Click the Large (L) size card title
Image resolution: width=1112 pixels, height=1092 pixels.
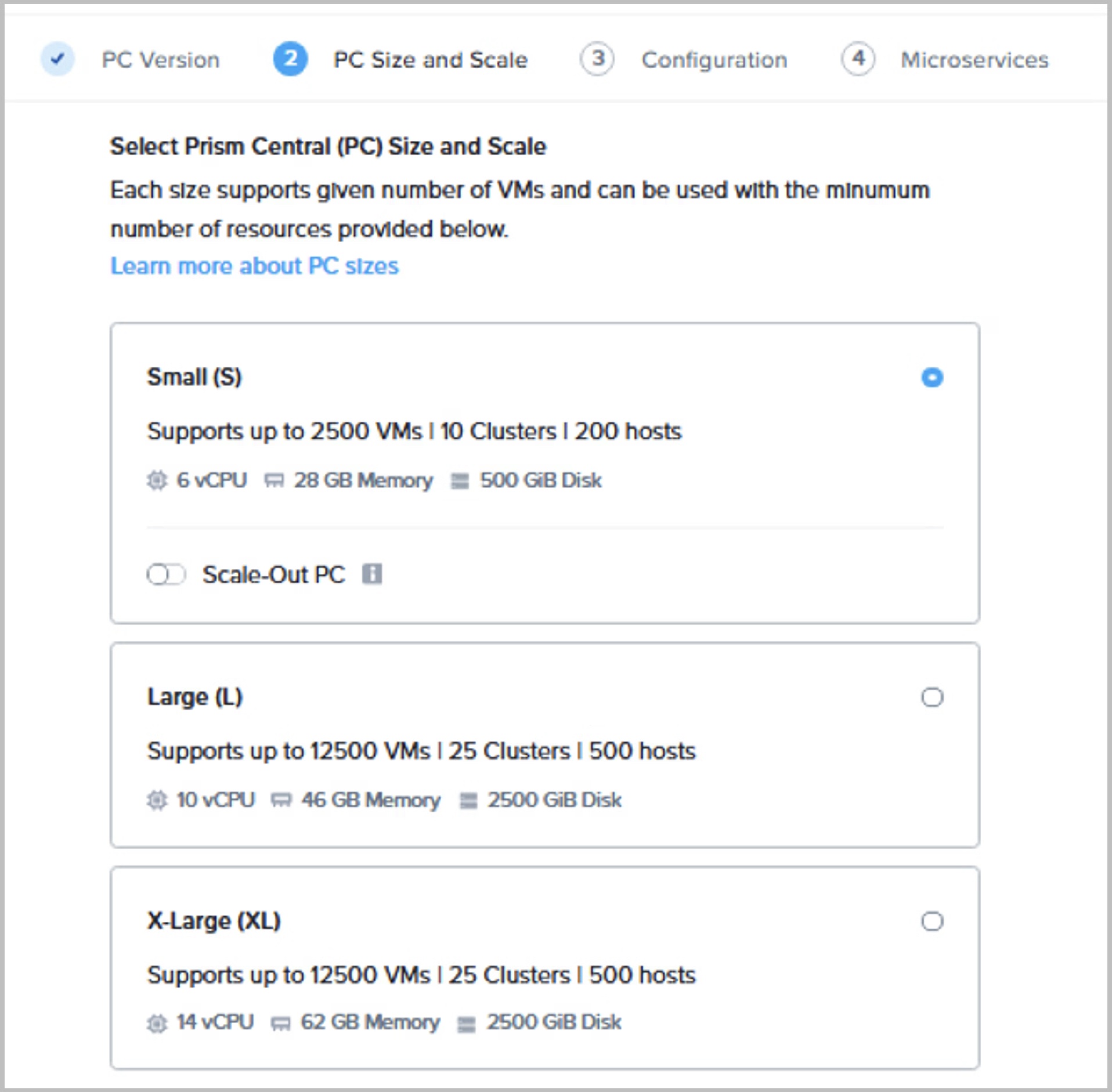195,697
